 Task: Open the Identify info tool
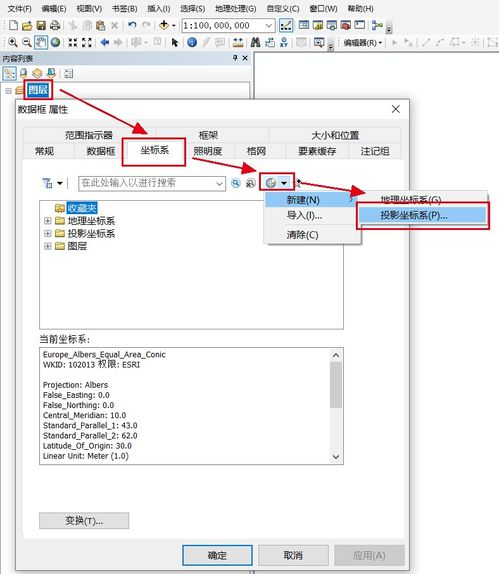coord(192,42)
